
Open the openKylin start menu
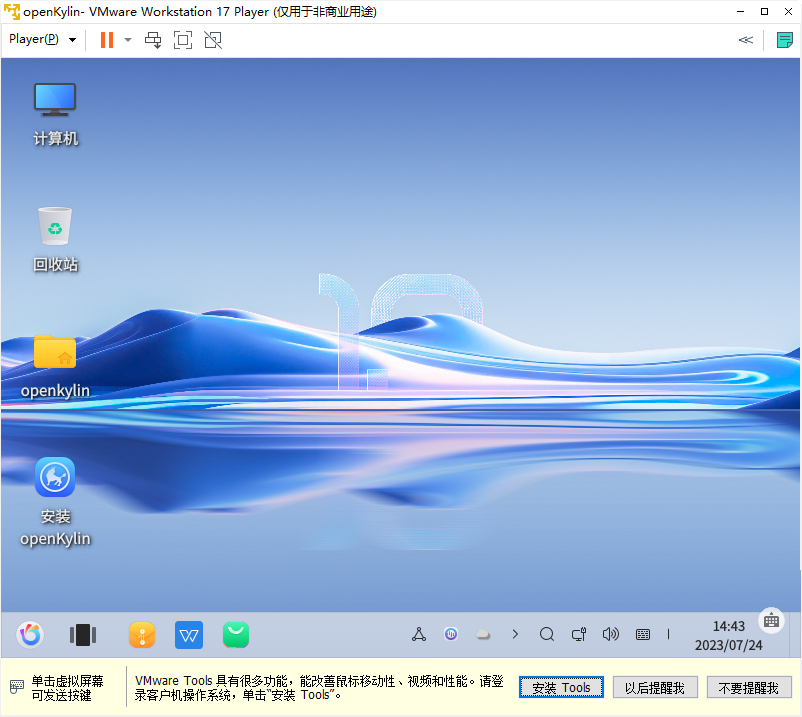[x=30, y=635]
